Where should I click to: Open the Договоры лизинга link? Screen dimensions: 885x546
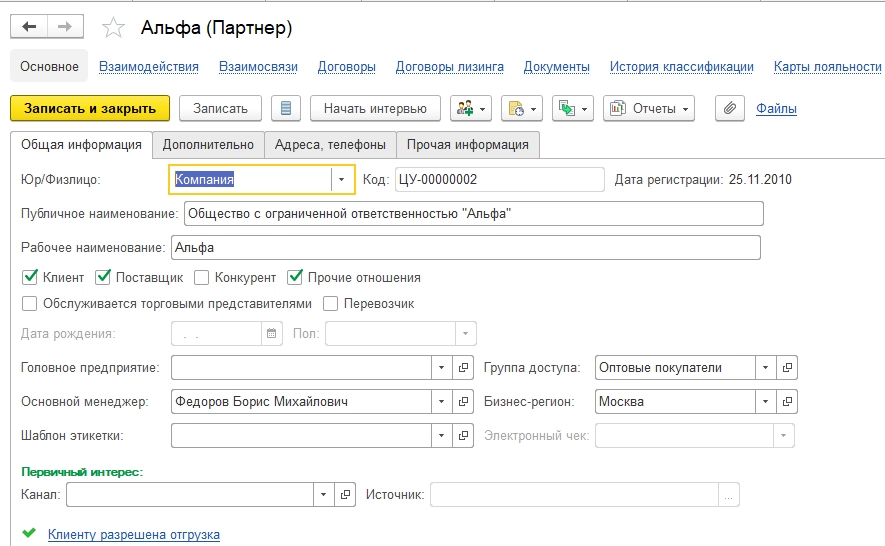point(449,67)
